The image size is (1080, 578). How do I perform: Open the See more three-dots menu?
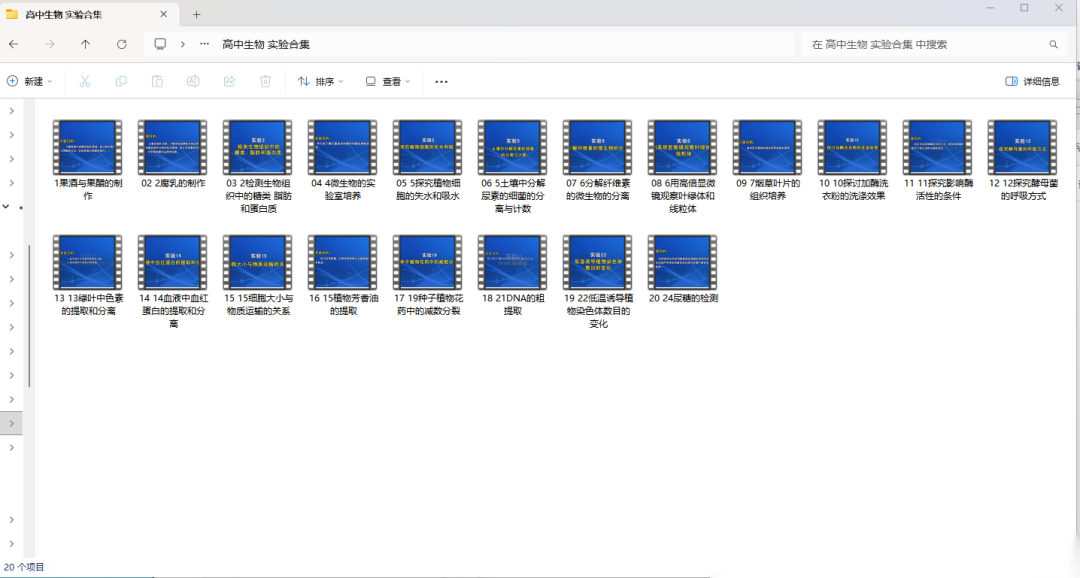pos(441,81)
